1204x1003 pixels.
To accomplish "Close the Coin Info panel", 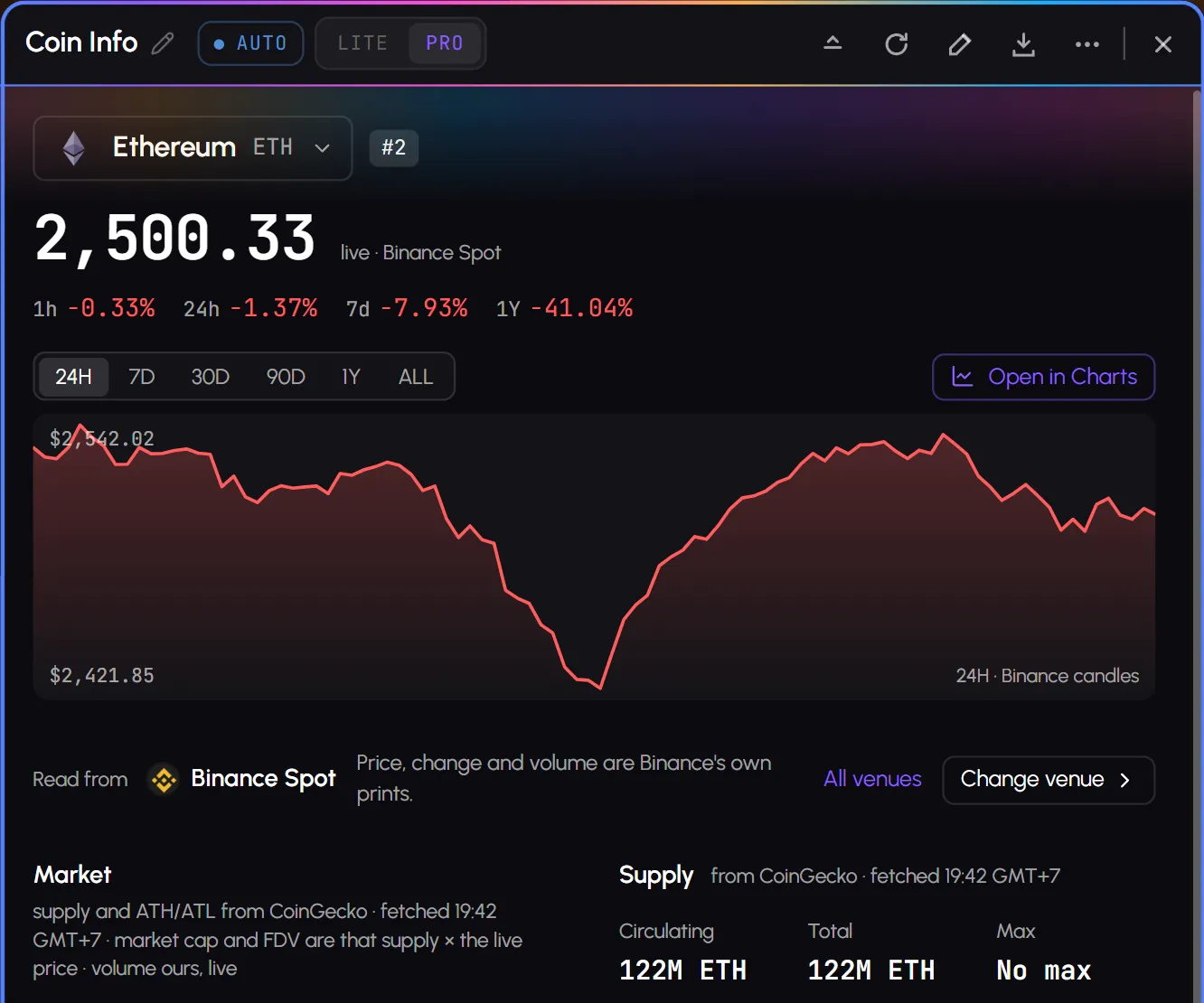I will (1163, 44).
